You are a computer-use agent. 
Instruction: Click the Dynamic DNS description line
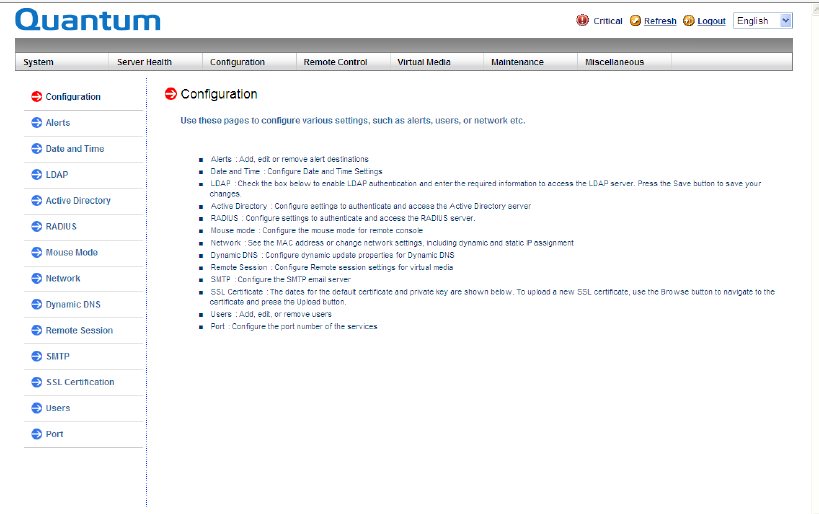tap(332, 255)
